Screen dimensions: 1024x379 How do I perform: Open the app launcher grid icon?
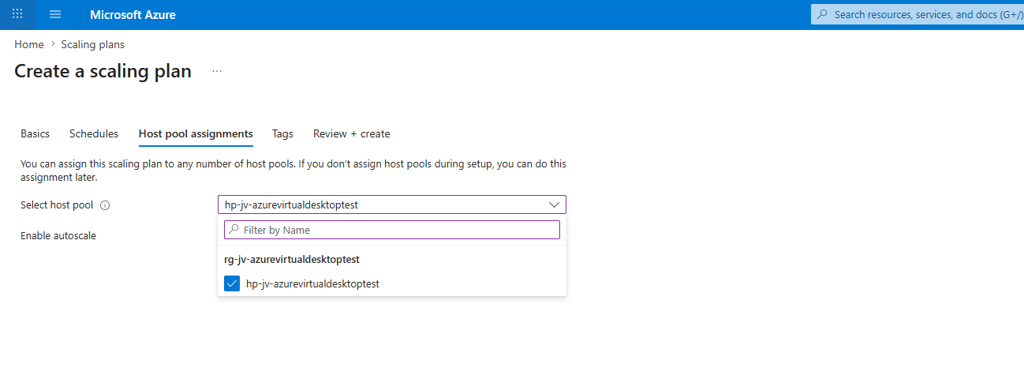tap(18, 14)
